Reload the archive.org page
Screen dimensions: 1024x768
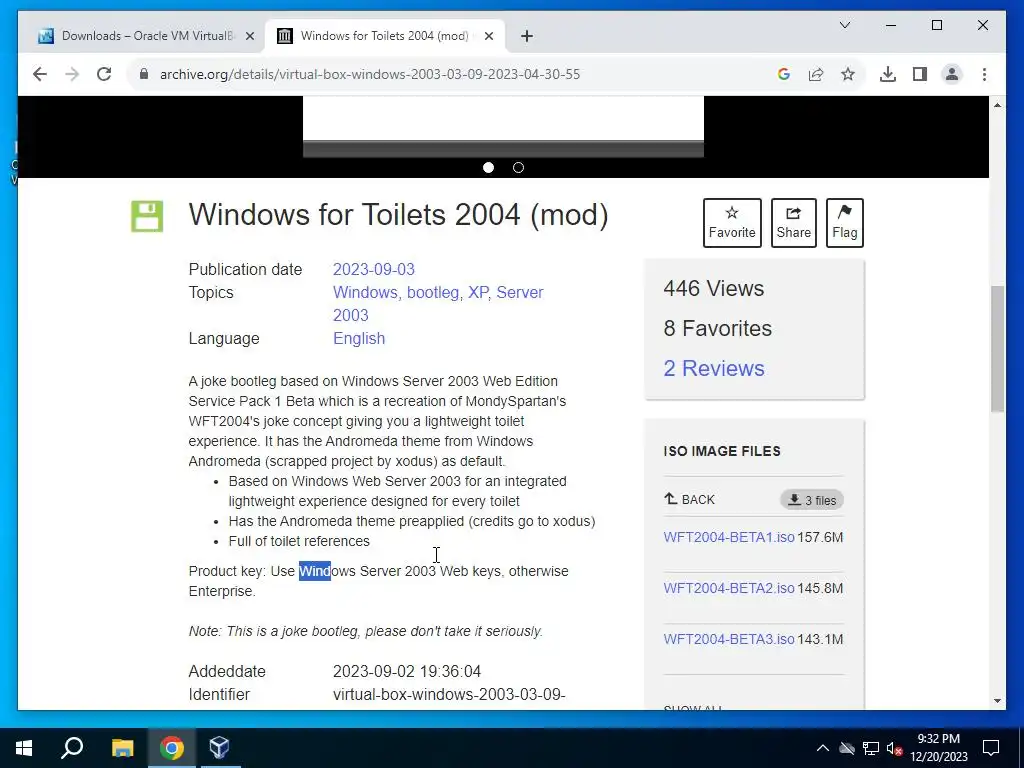coord(104,74)
